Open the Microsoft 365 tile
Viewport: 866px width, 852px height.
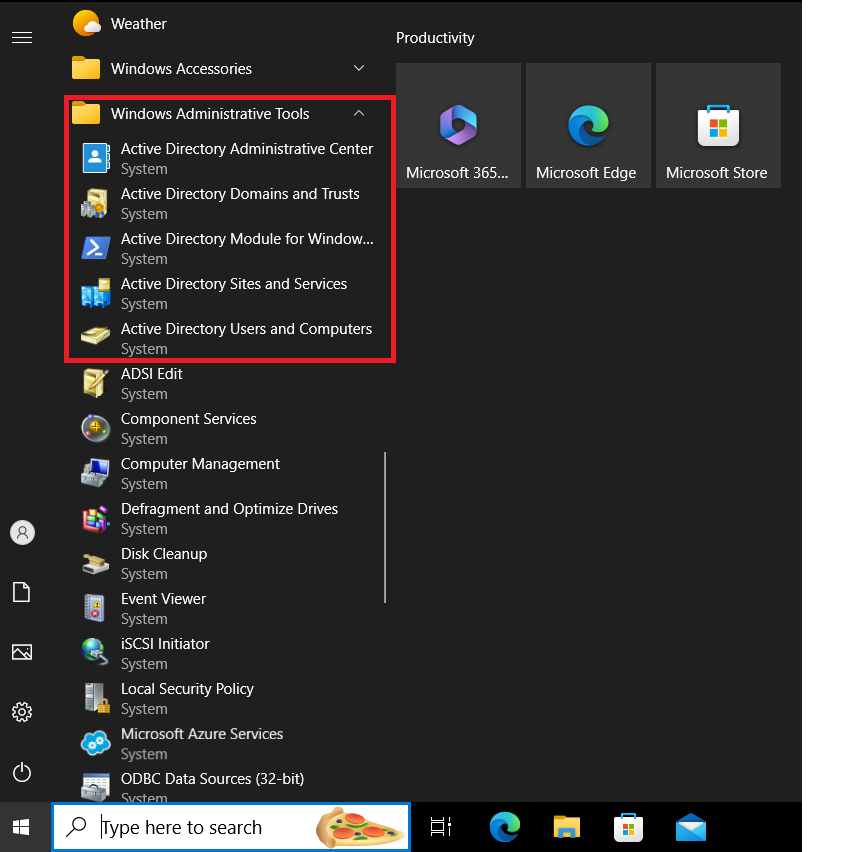pos(458,125)
